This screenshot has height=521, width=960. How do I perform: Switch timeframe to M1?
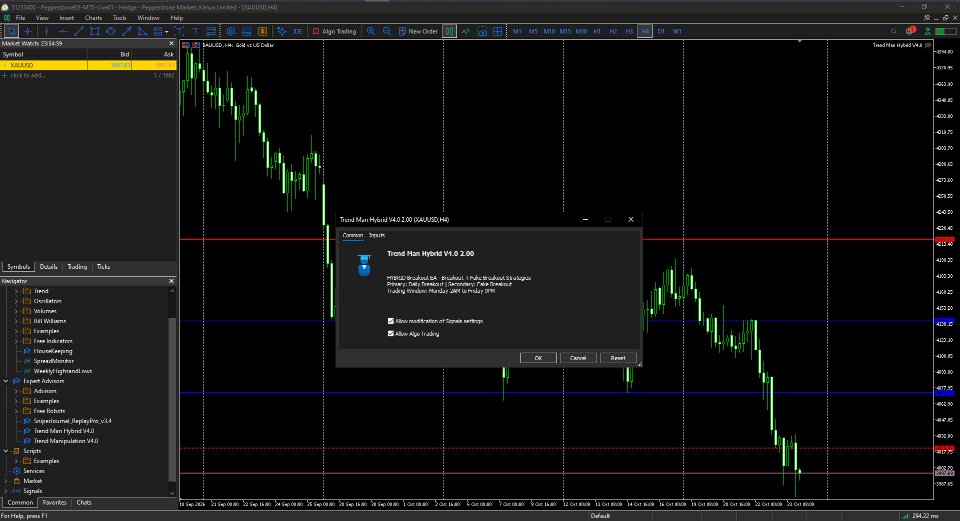click(x=517, y=31)
